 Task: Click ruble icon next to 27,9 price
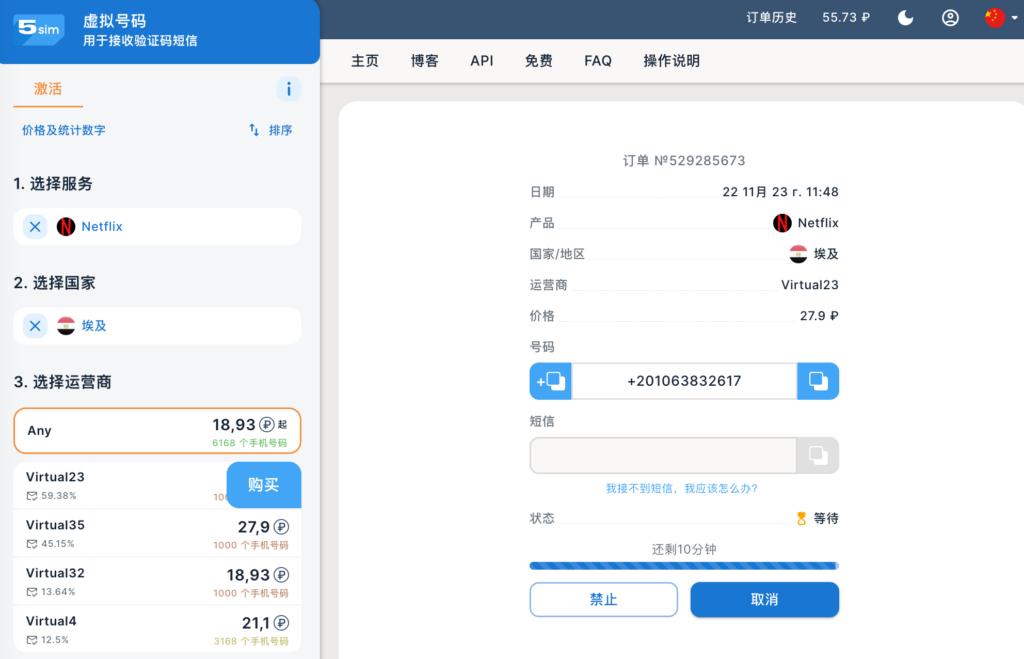pos(281,527)
